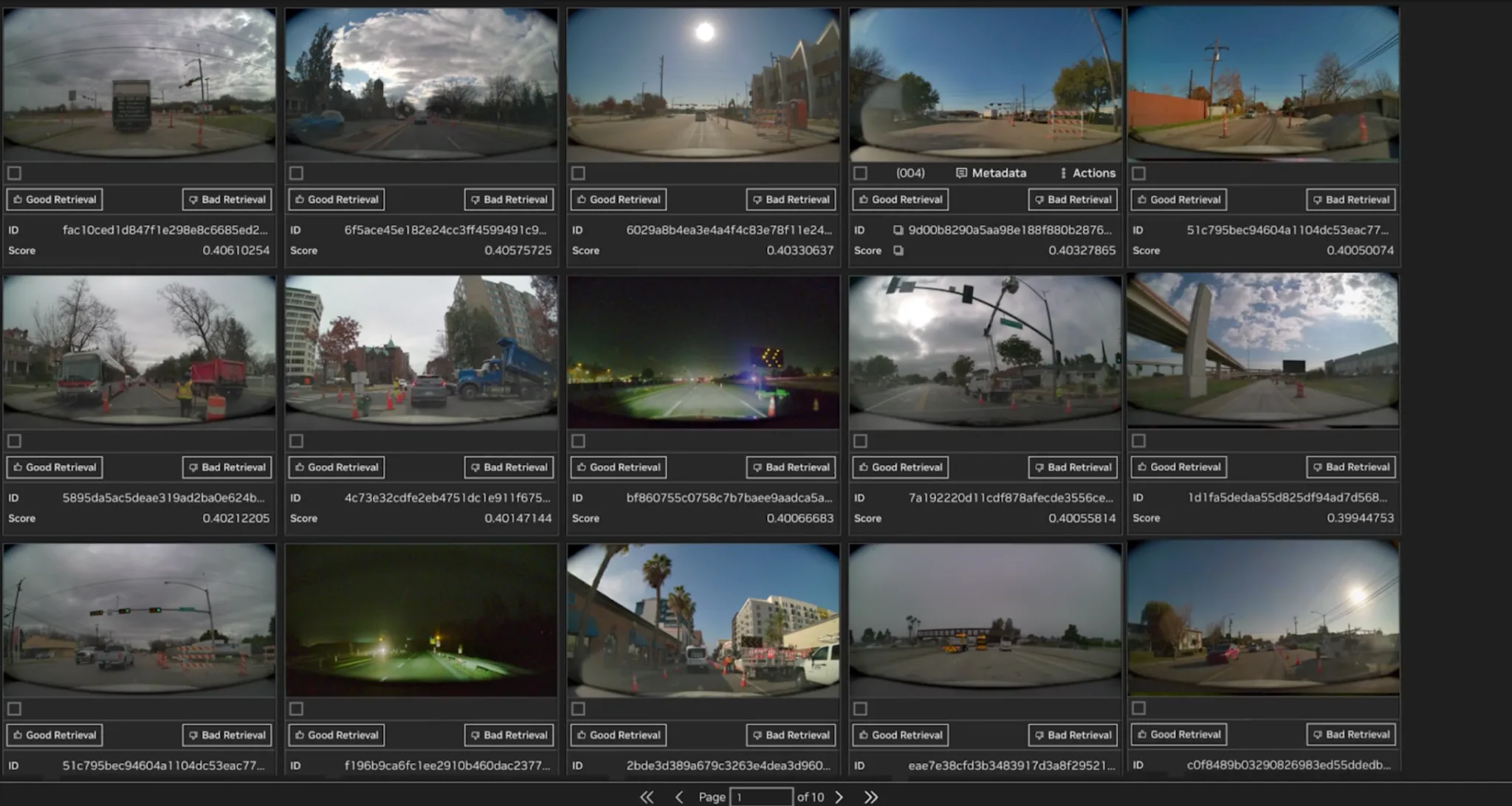The height and width of the screenshot is (806, 1512).
Task: Mark image 6f5ace45e182e24c as Good Retrieval
Action: pos(337,199)
